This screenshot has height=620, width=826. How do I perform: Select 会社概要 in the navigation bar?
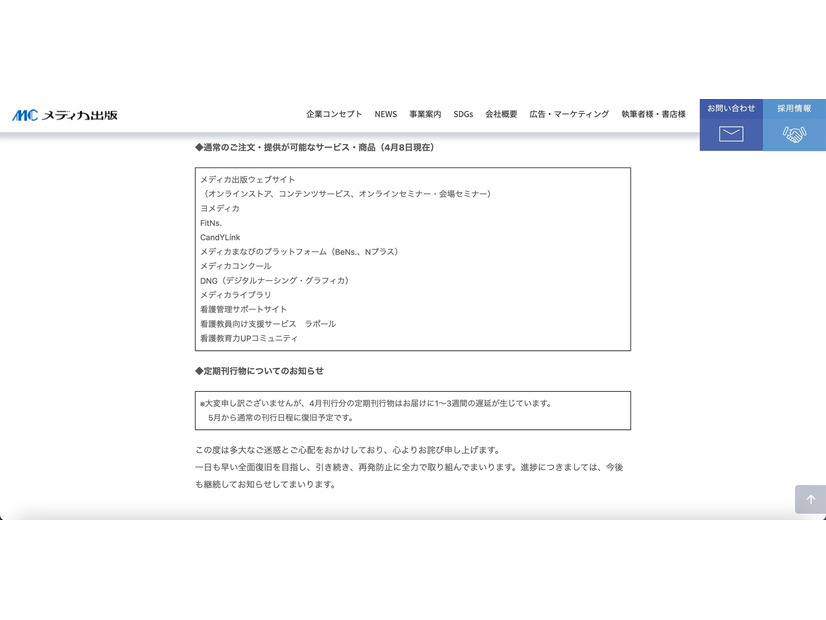(500, 114)
